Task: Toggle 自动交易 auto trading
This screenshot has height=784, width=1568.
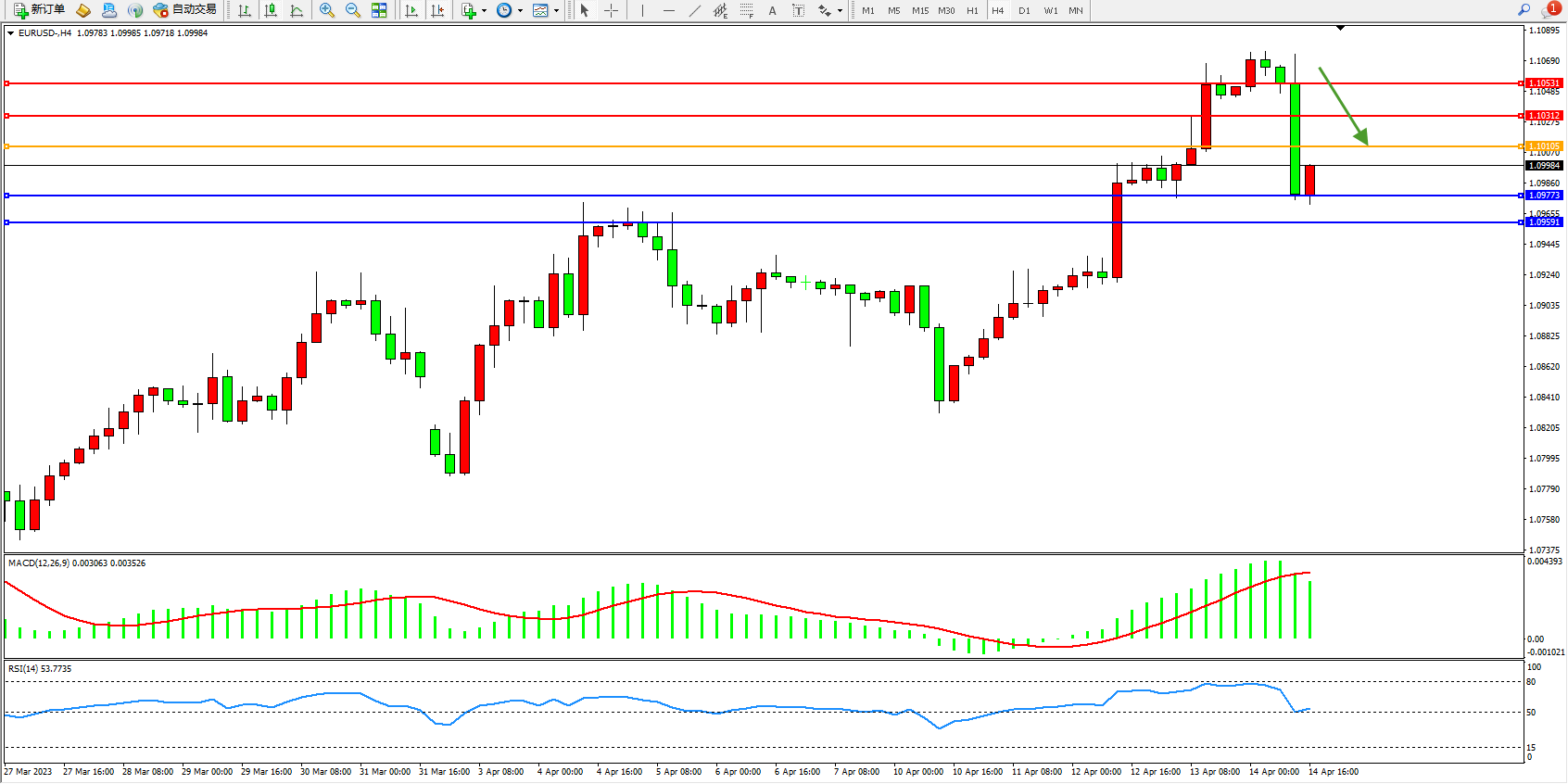Action: pyautogui.click(x=184, y=10)
